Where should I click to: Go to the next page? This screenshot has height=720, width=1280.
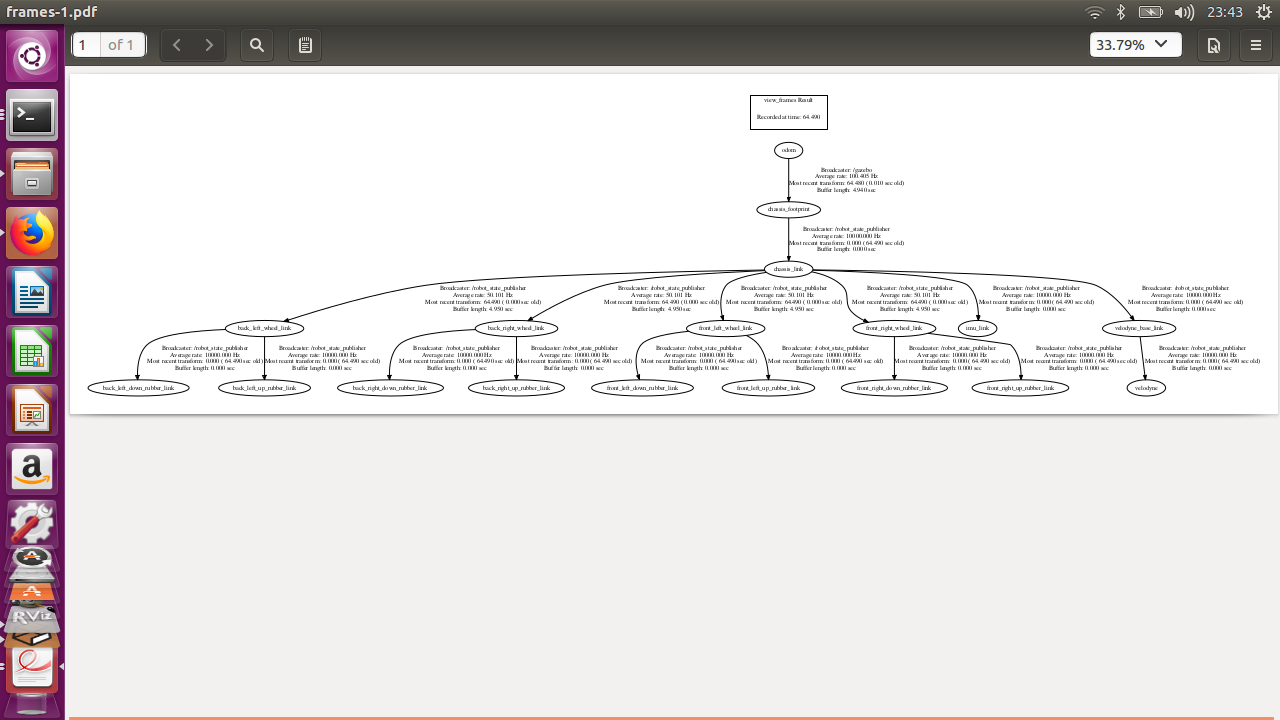point(209,45)
